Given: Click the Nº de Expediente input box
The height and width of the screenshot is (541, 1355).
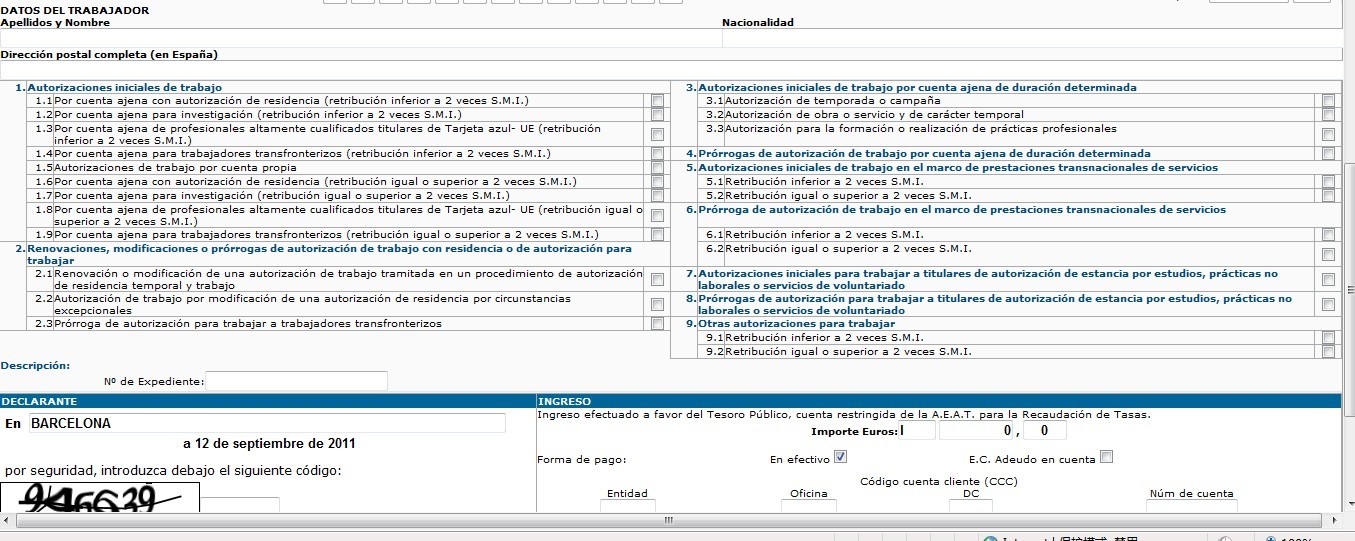Looking at the screenshot, I should [x=296, y=381].
